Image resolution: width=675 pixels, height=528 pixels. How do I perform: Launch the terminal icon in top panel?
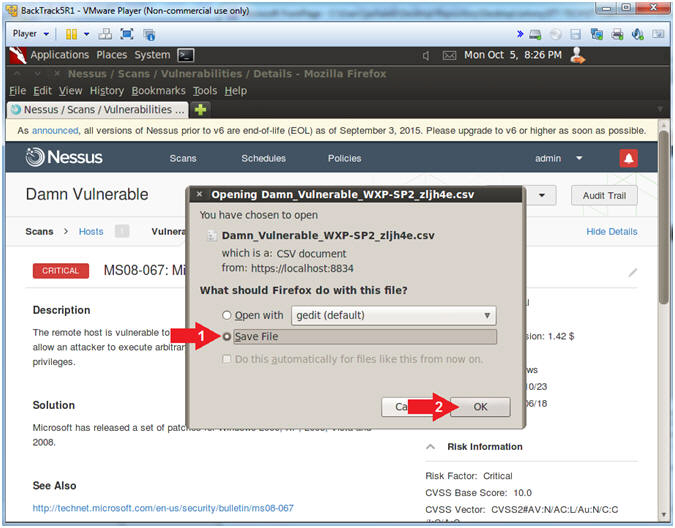186,55
